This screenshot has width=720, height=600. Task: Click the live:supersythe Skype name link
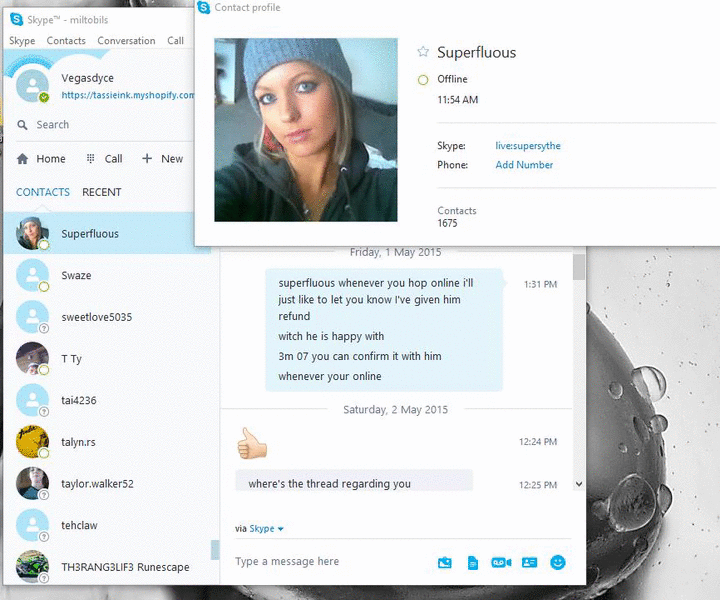coord(528,146)
